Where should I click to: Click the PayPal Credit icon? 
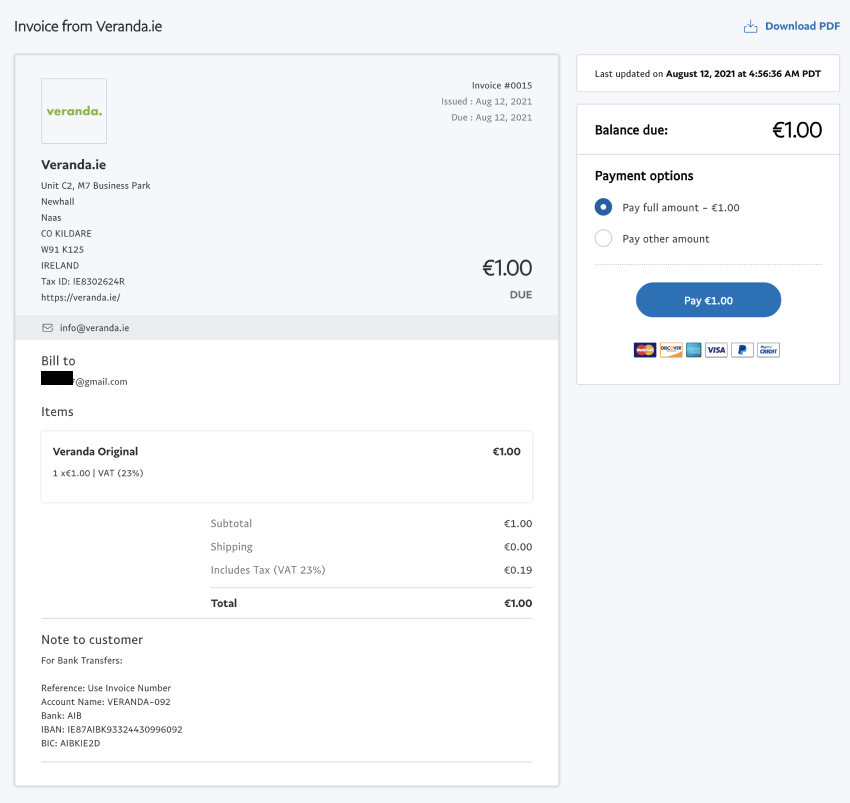(768, 350)
